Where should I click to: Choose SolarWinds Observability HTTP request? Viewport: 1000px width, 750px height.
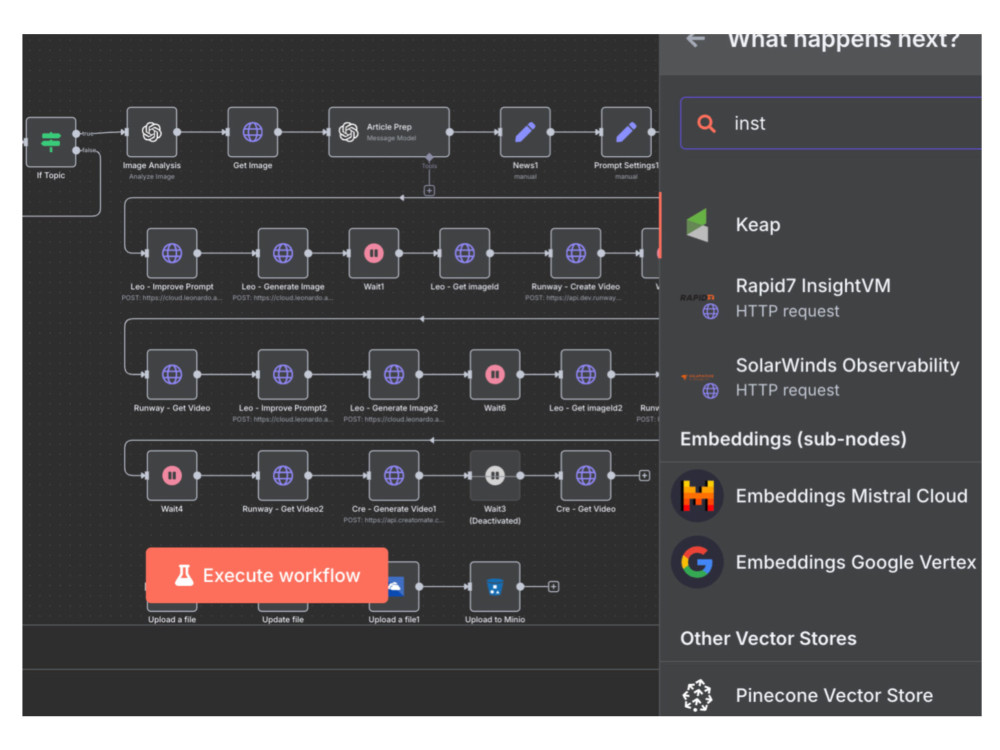[x=820, y=378]
